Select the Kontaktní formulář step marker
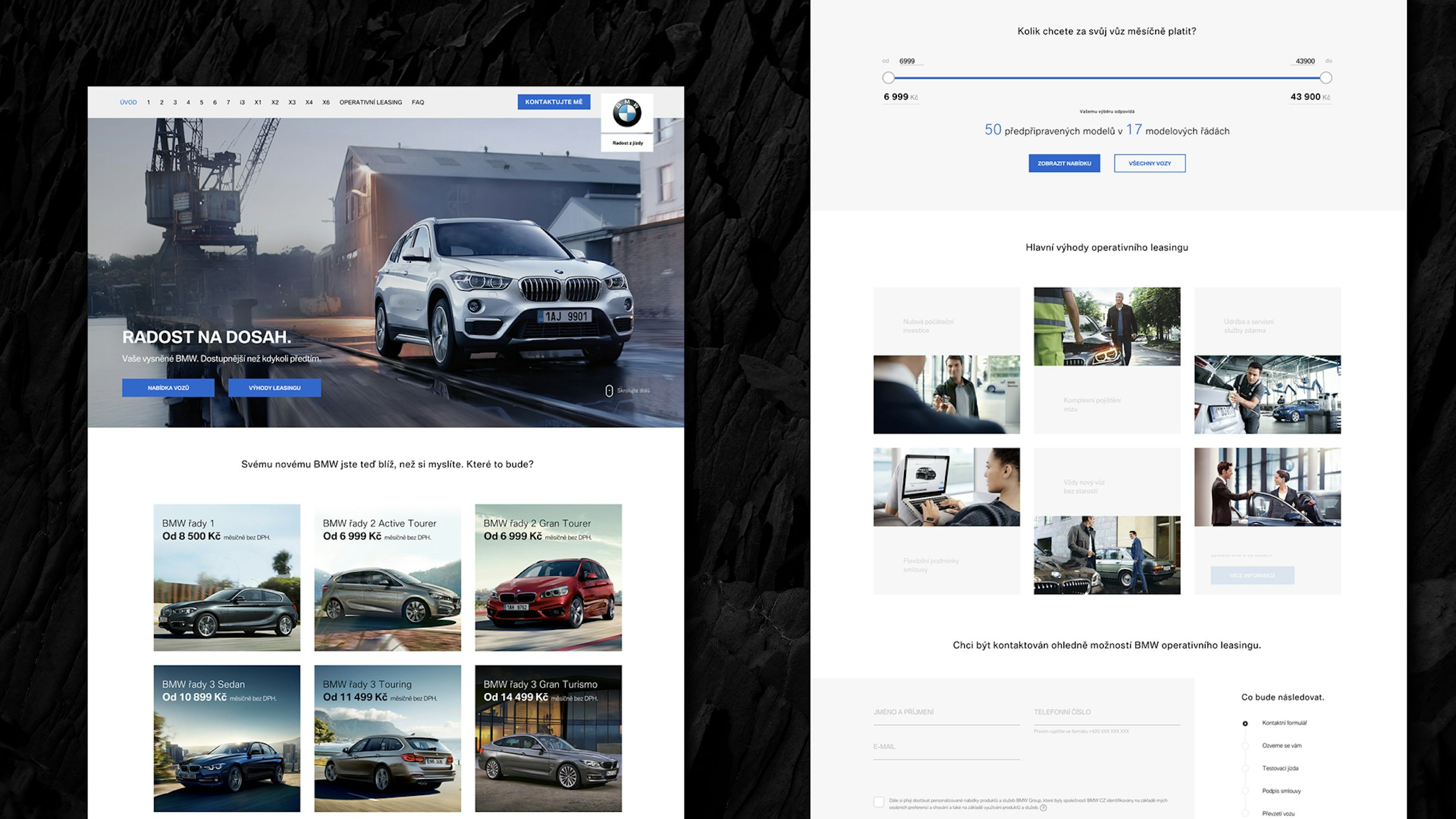 click(x=1245, y=723)
